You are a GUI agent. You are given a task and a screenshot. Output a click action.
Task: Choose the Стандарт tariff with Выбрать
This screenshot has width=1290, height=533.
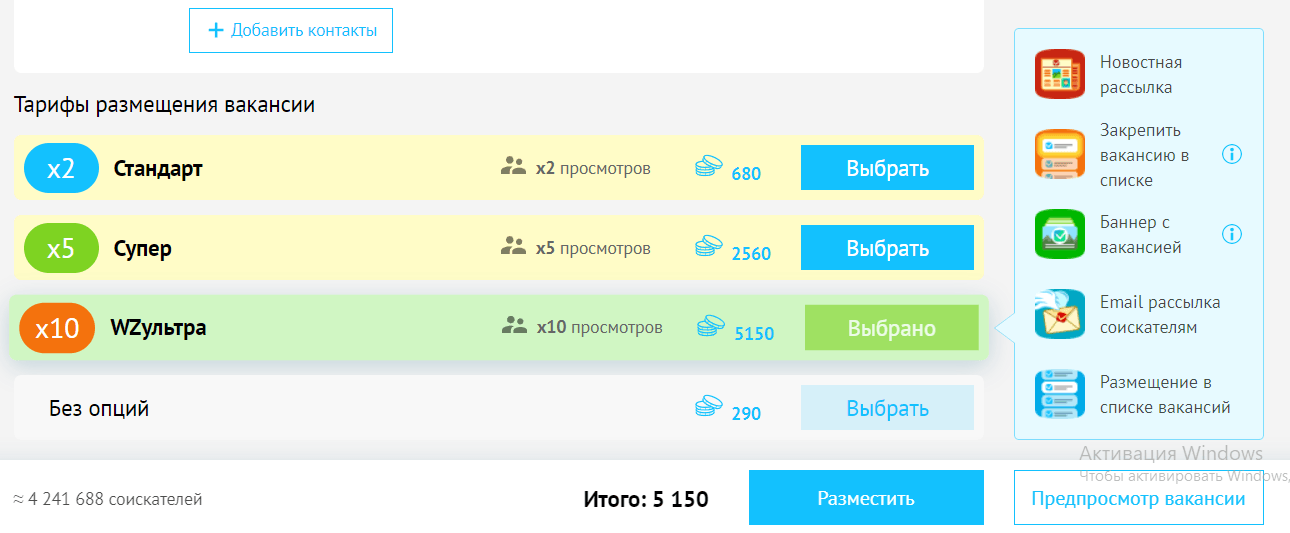(x=887, y=168)
